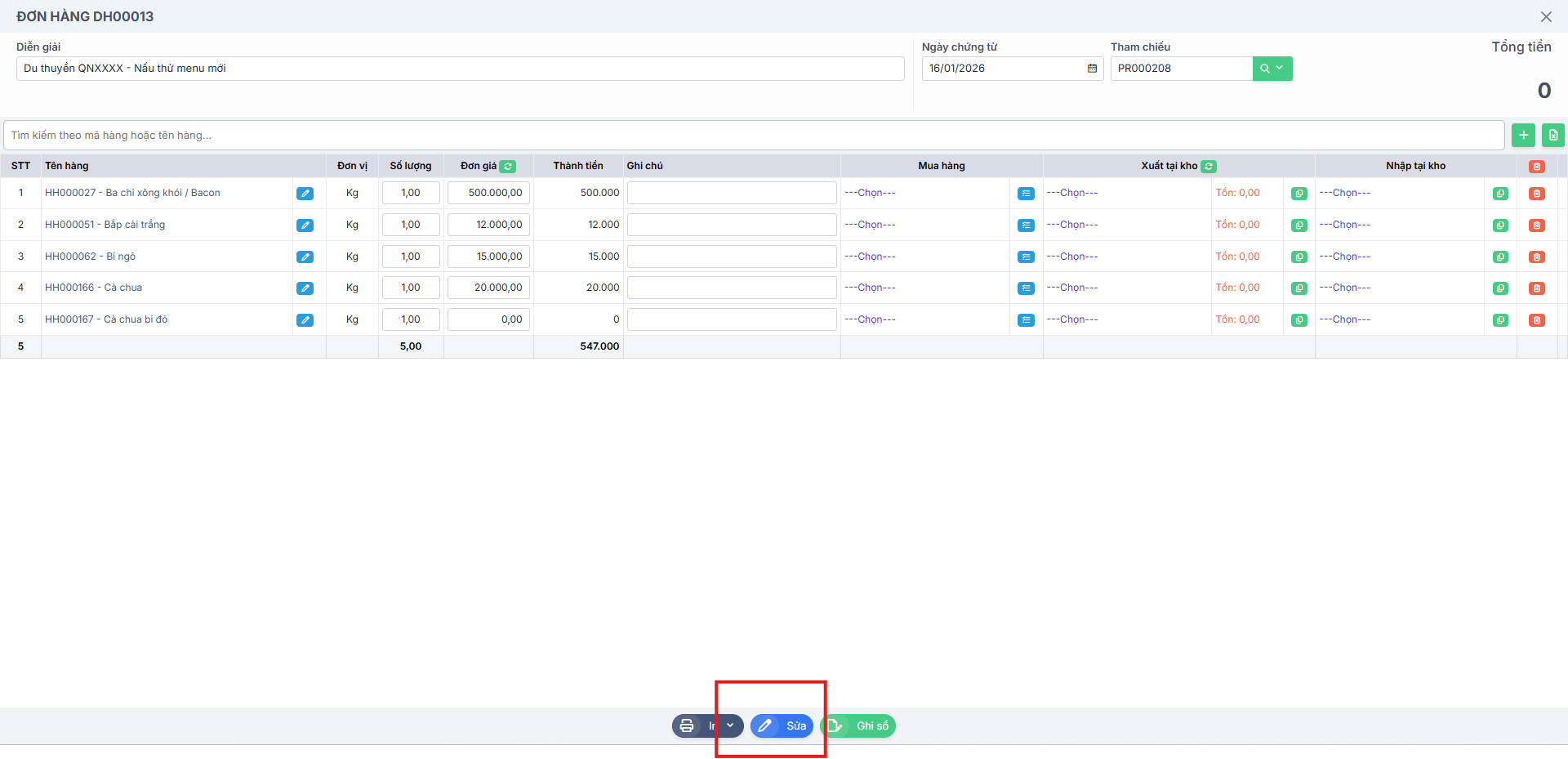1568x759 pixels.
Task: Open purchase list icon for Bắp cải trắng row
Action: pos(1026,225)
